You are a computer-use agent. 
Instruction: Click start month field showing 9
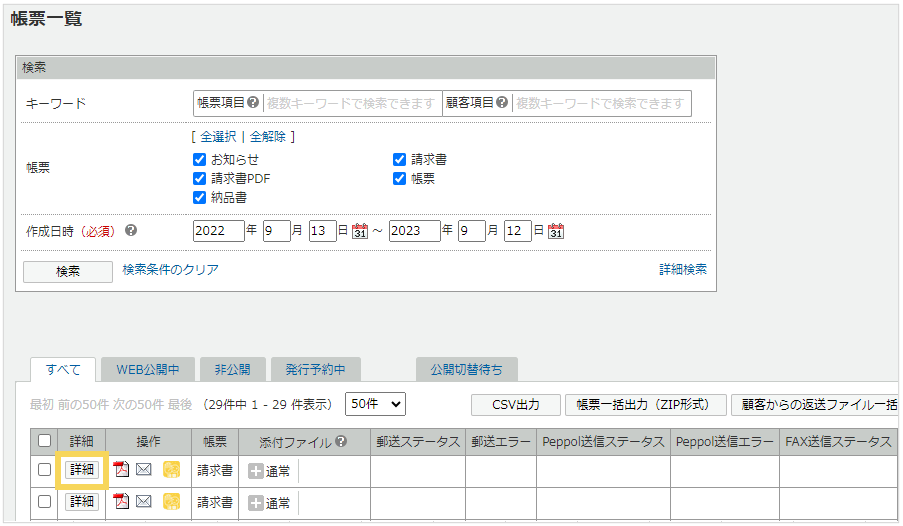pyautogui.click(x=276, y=231)
